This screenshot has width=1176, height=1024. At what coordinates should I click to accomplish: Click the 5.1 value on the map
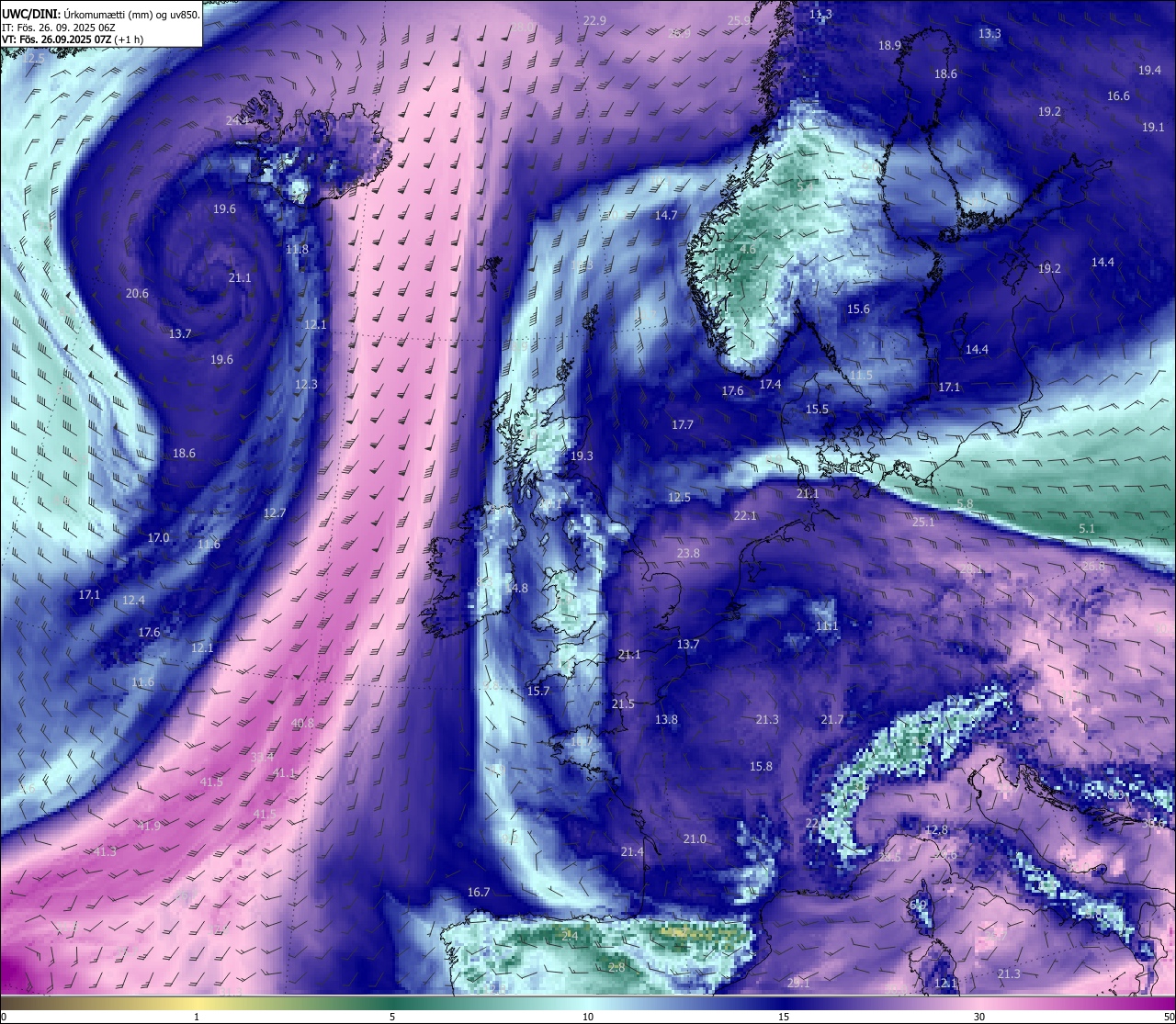click(x=1087, y=528)
